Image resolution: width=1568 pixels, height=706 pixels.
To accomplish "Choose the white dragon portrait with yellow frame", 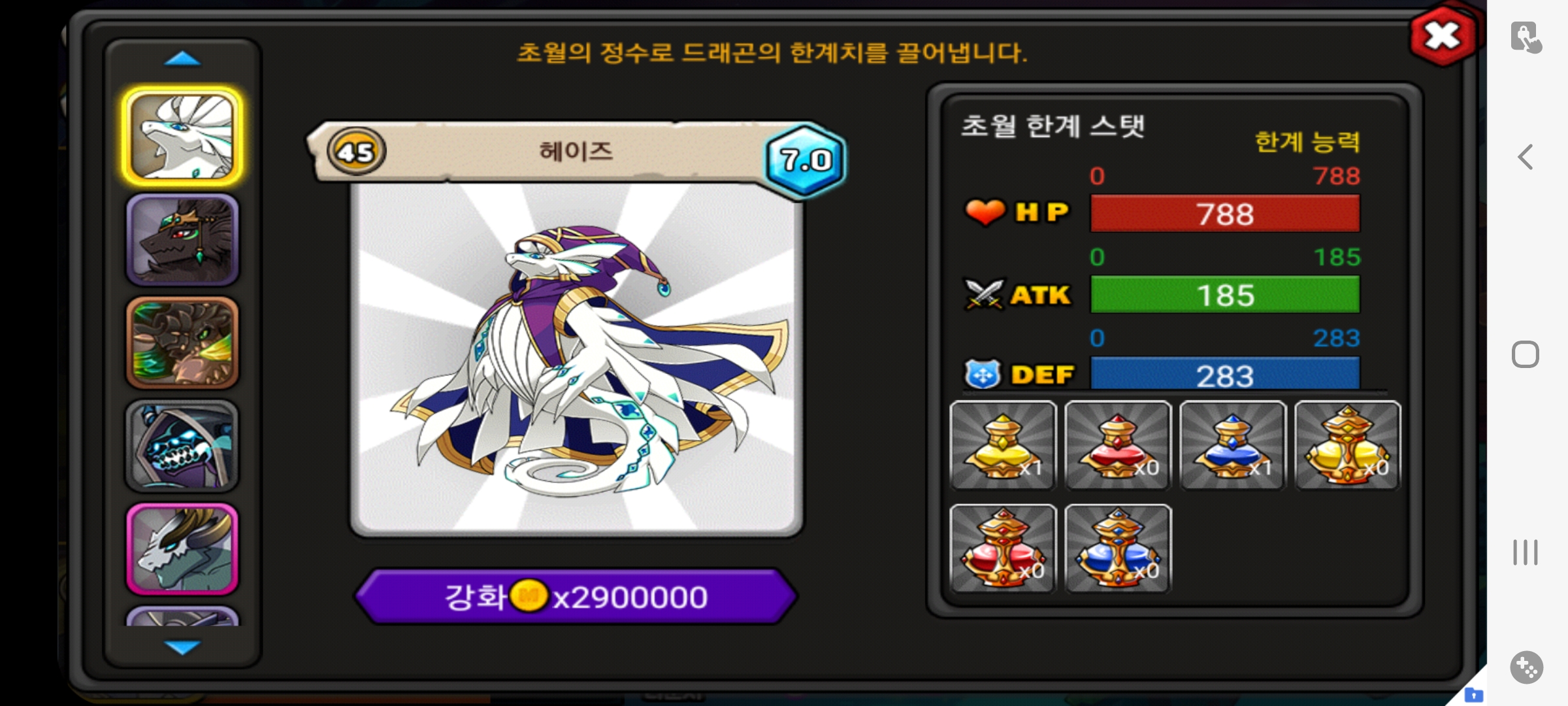I will pyautogui.click(x=182, y=136).
